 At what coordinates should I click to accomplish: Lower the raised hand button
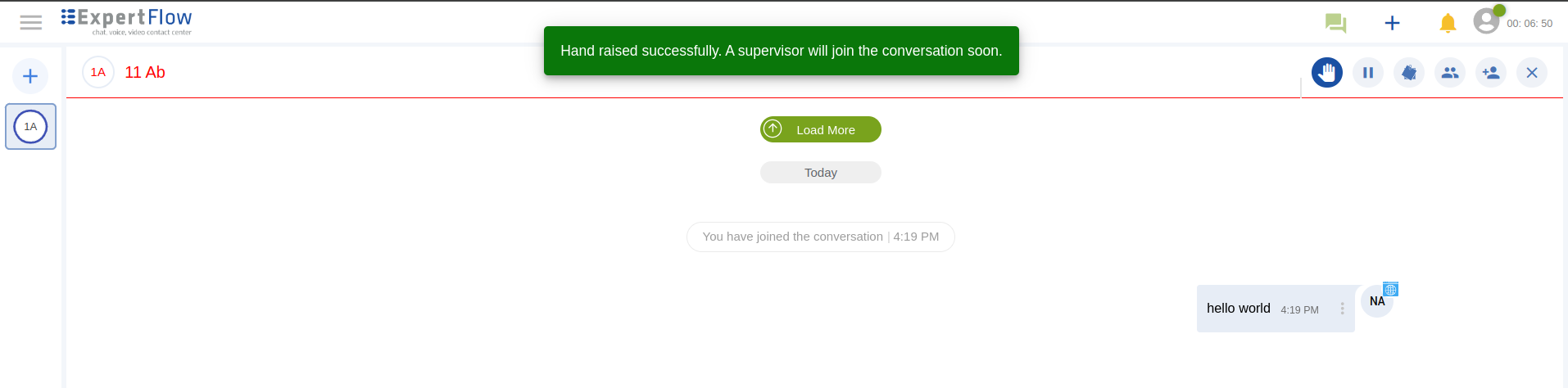coord(1326,73)
